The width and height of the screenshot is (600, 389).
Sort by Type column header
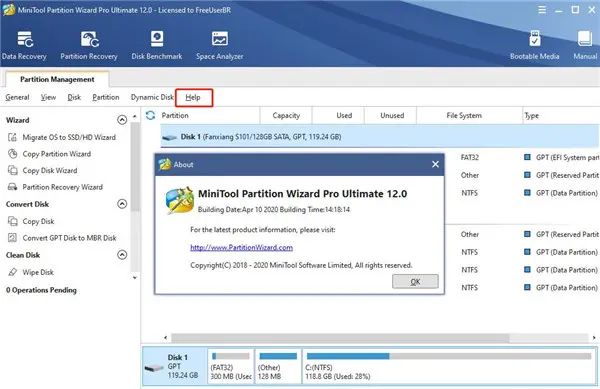point(561,115)
